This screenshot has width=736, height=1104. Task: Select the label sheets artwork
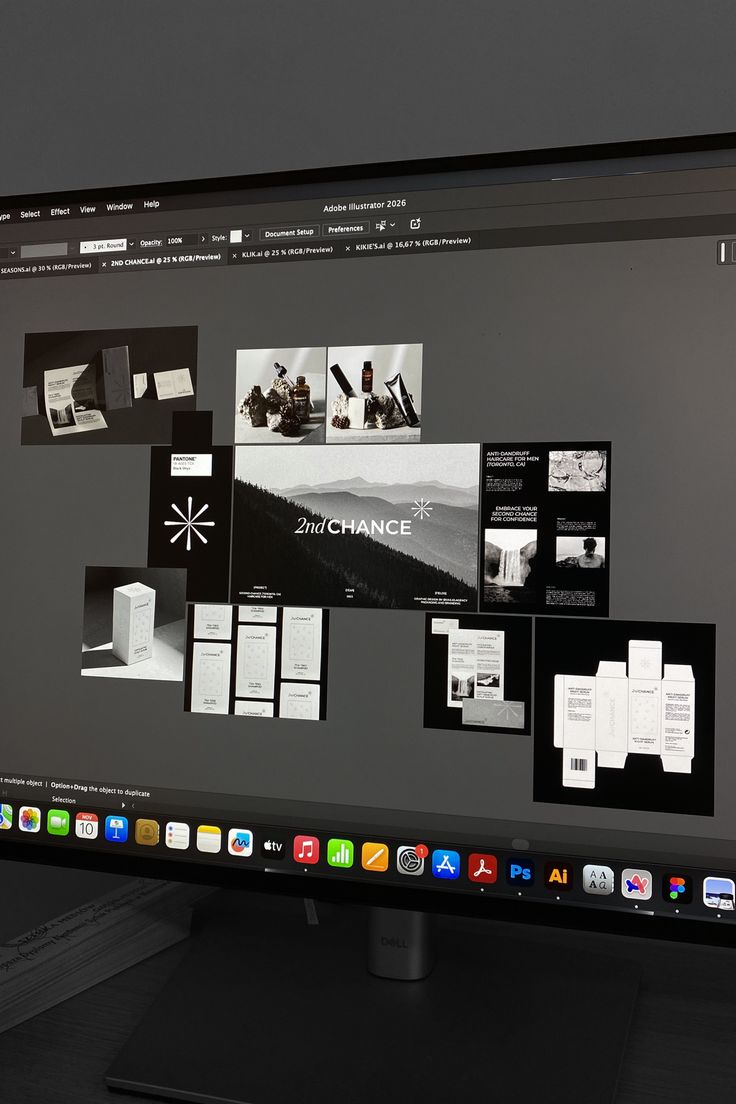pyautogui.click(x=256, y=662)
